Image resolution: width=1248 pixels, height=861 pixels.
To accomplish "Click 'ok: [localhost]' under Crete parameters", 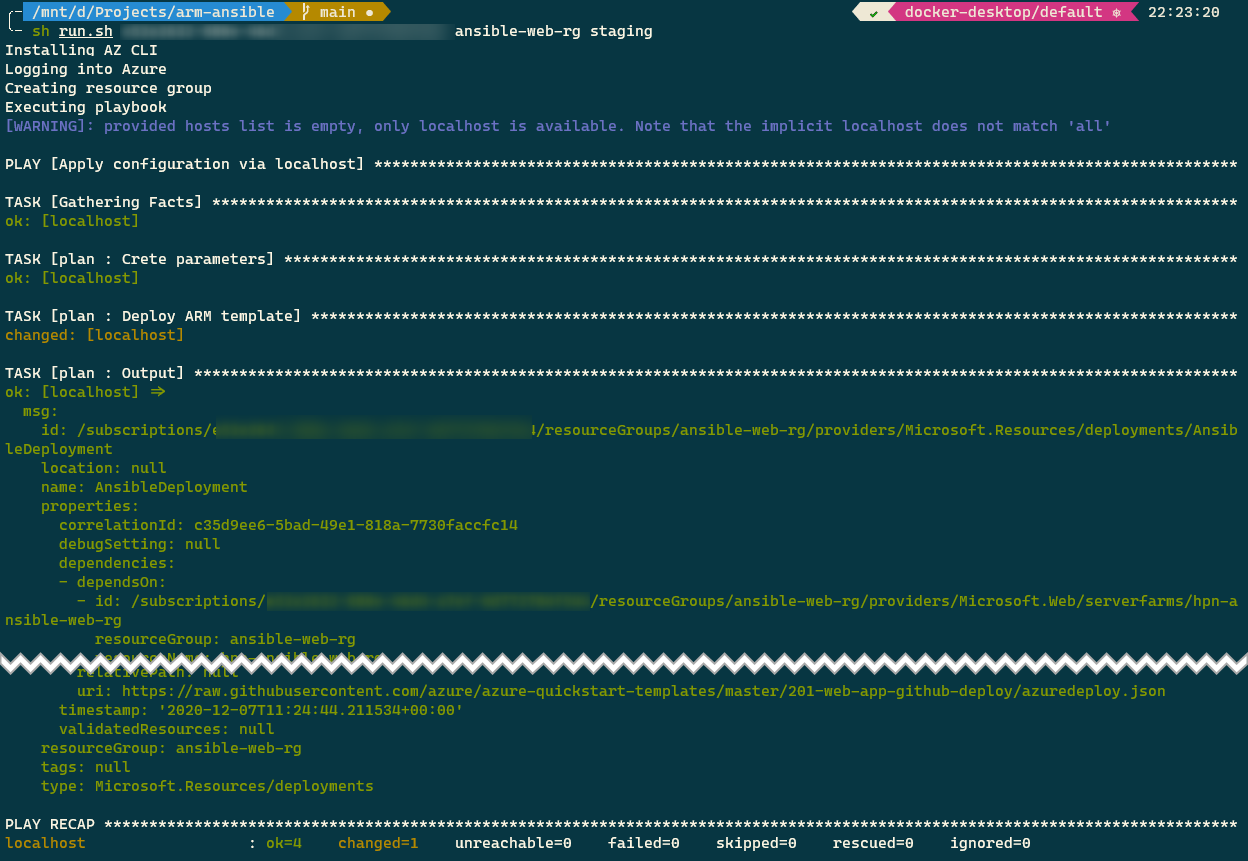I will pyautogui.click(x=72, y=278).
